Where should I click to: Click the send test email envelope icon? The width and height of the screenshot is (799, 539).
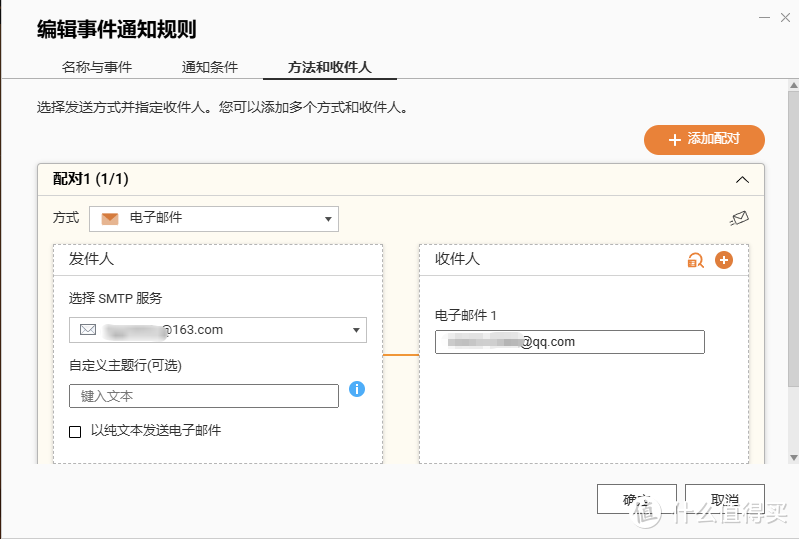(739, 218)
